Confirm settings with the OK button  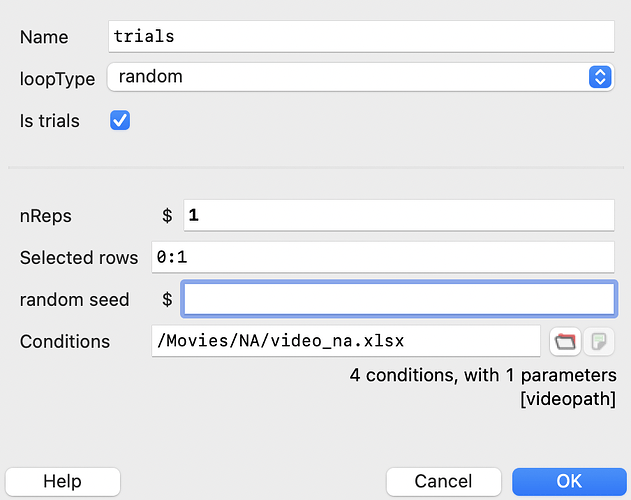pos(569,481)
